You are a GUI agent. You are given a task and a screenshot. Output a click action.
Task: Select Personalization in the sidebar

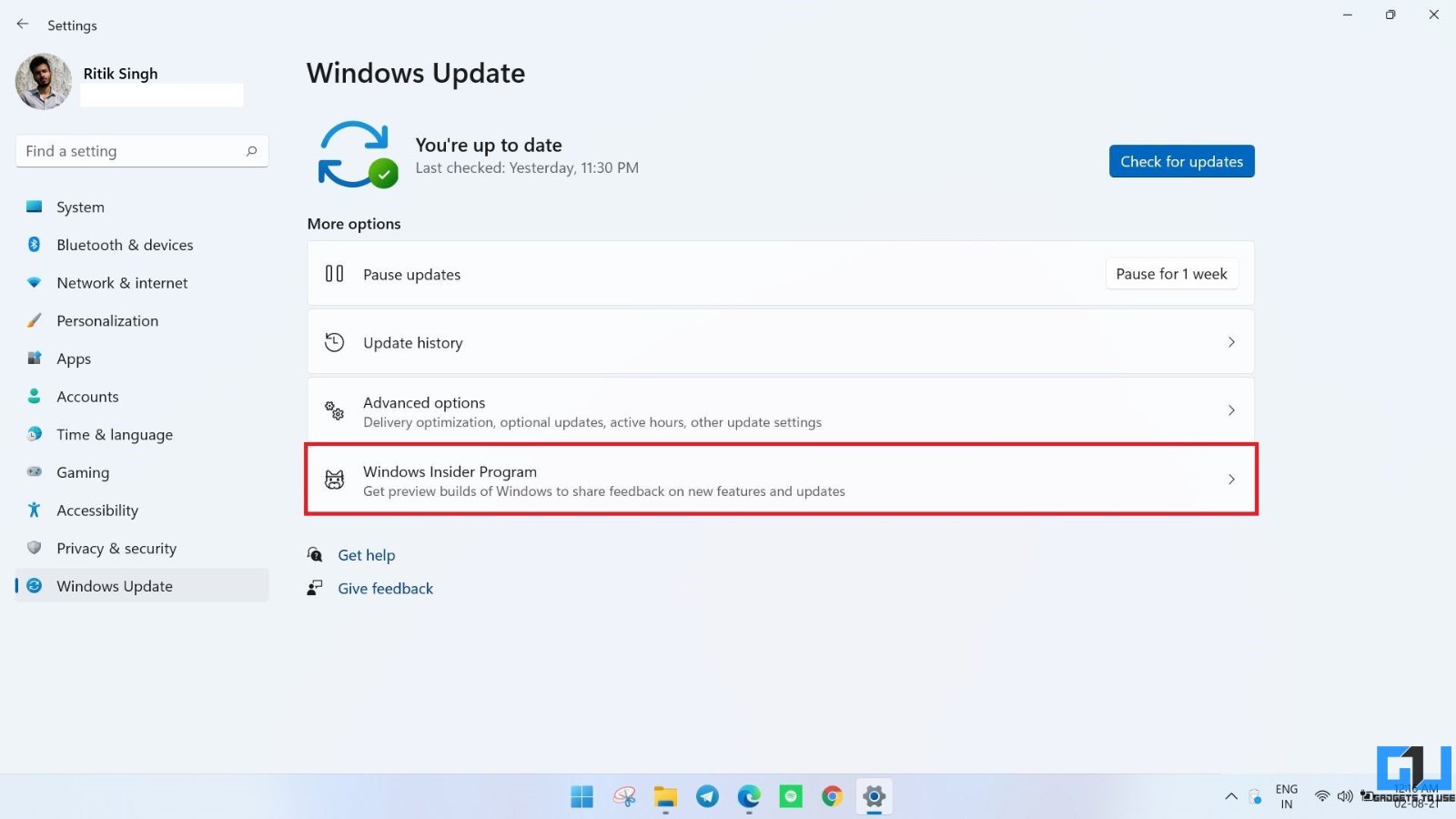107,321
